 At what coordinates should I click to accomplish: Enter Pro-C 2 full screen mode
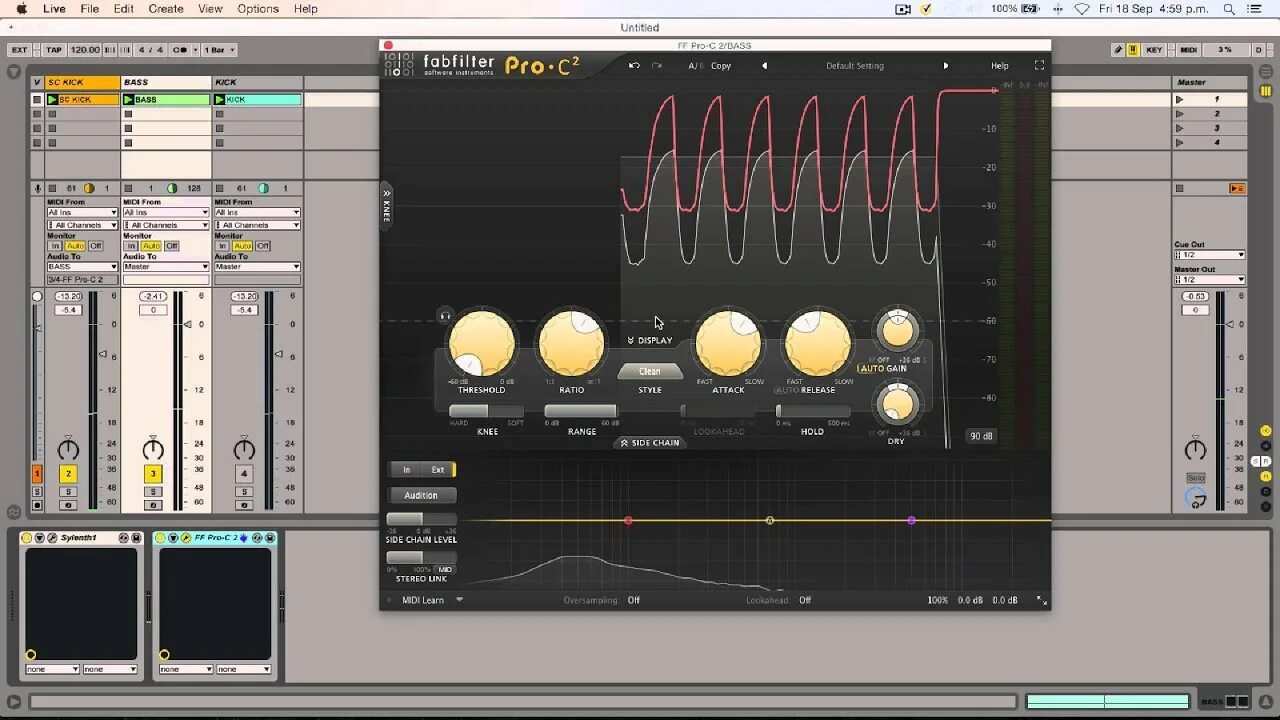click(1039, 66)
